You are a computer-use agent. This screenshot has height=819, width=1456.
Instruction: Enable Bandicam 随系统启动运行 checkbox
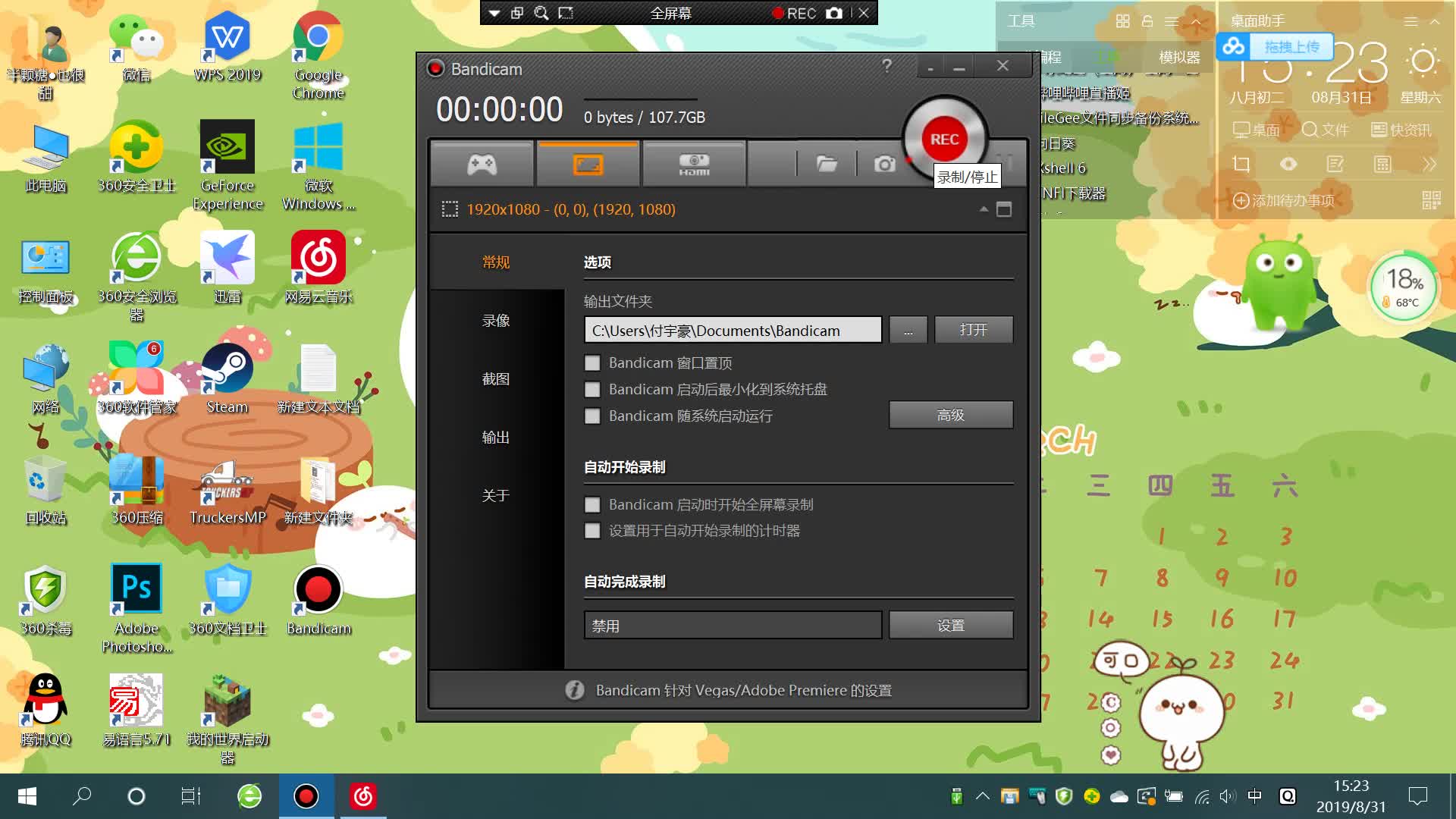click(x=592, y=416)
